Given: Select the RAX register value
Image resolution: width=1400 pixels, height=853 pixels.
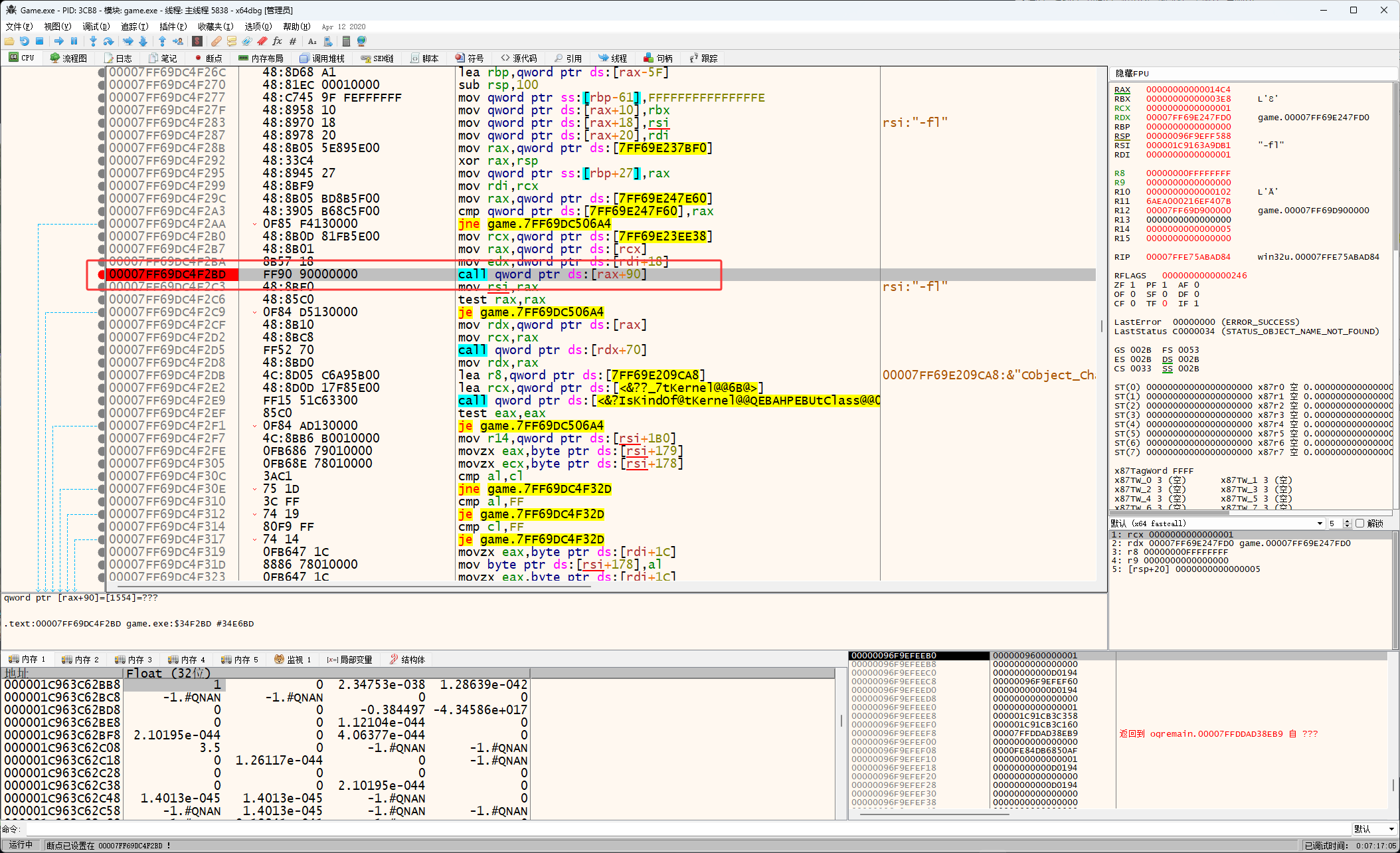Looking at the screenshot, I should [x=1187, y=90].
